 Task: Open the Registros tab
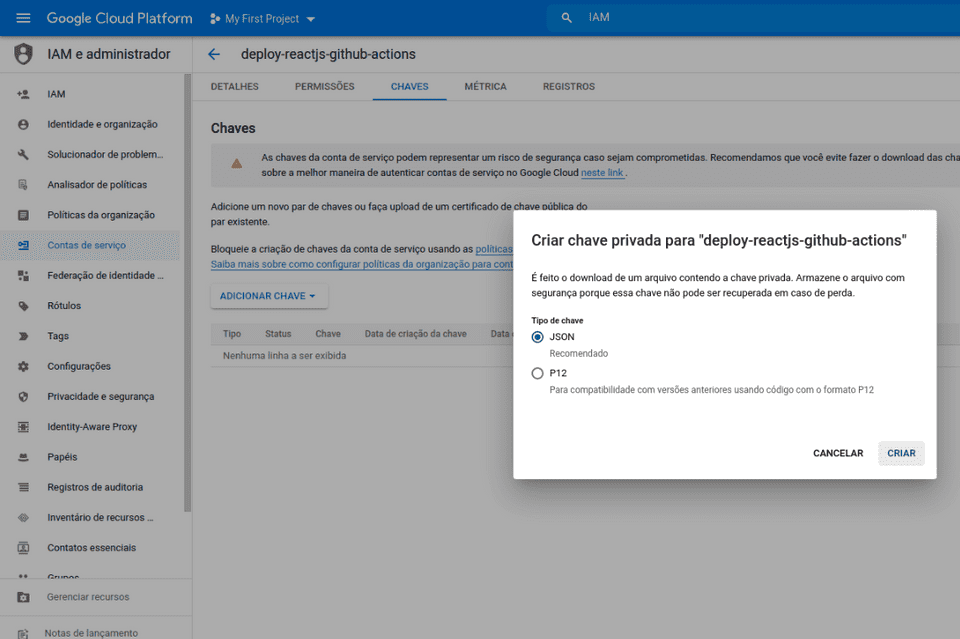point(568,87)
